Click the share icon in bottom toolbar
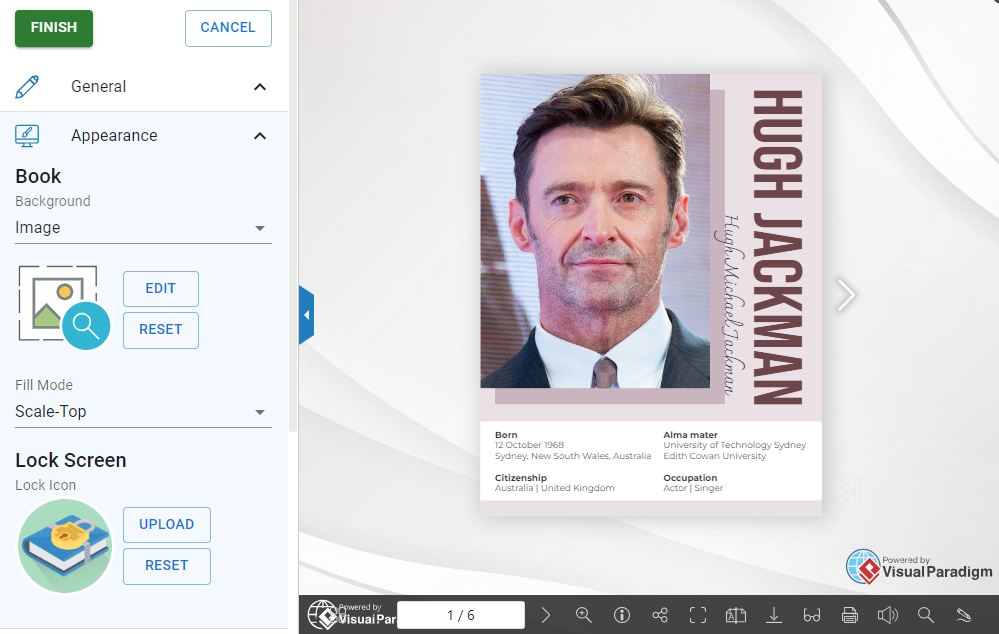Image resolution: width=999 pixels, height=634 pixels. click(x=660, y=615)
